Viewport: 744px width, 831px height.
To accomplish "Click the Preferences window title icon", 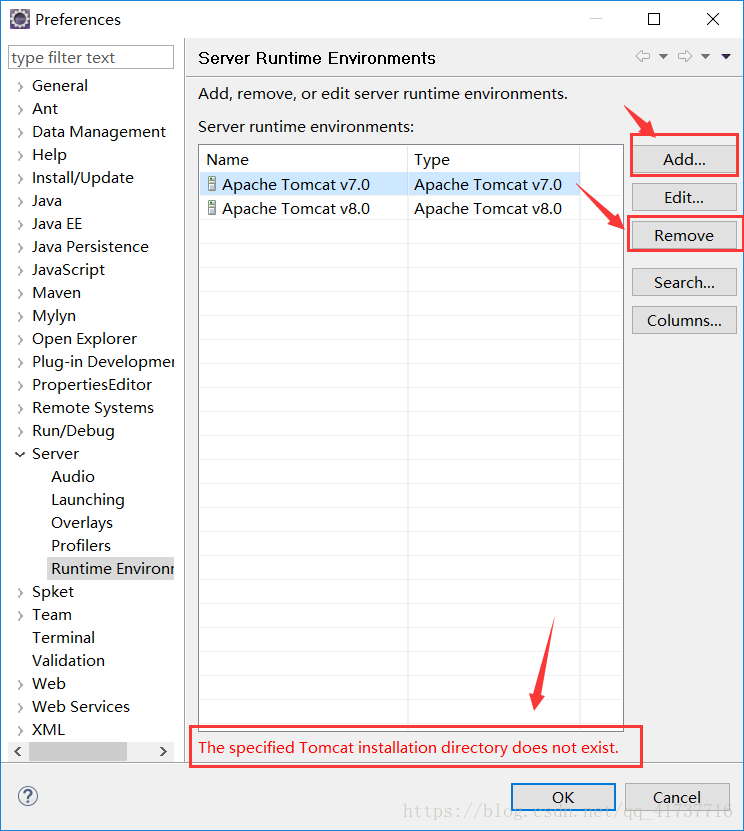I will (x=20, y=19).
